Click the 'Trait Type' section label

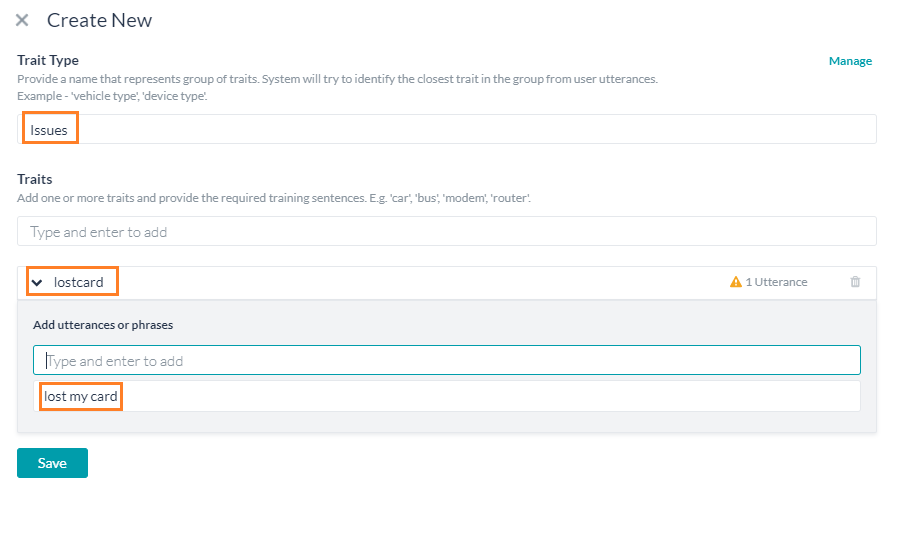48,60
